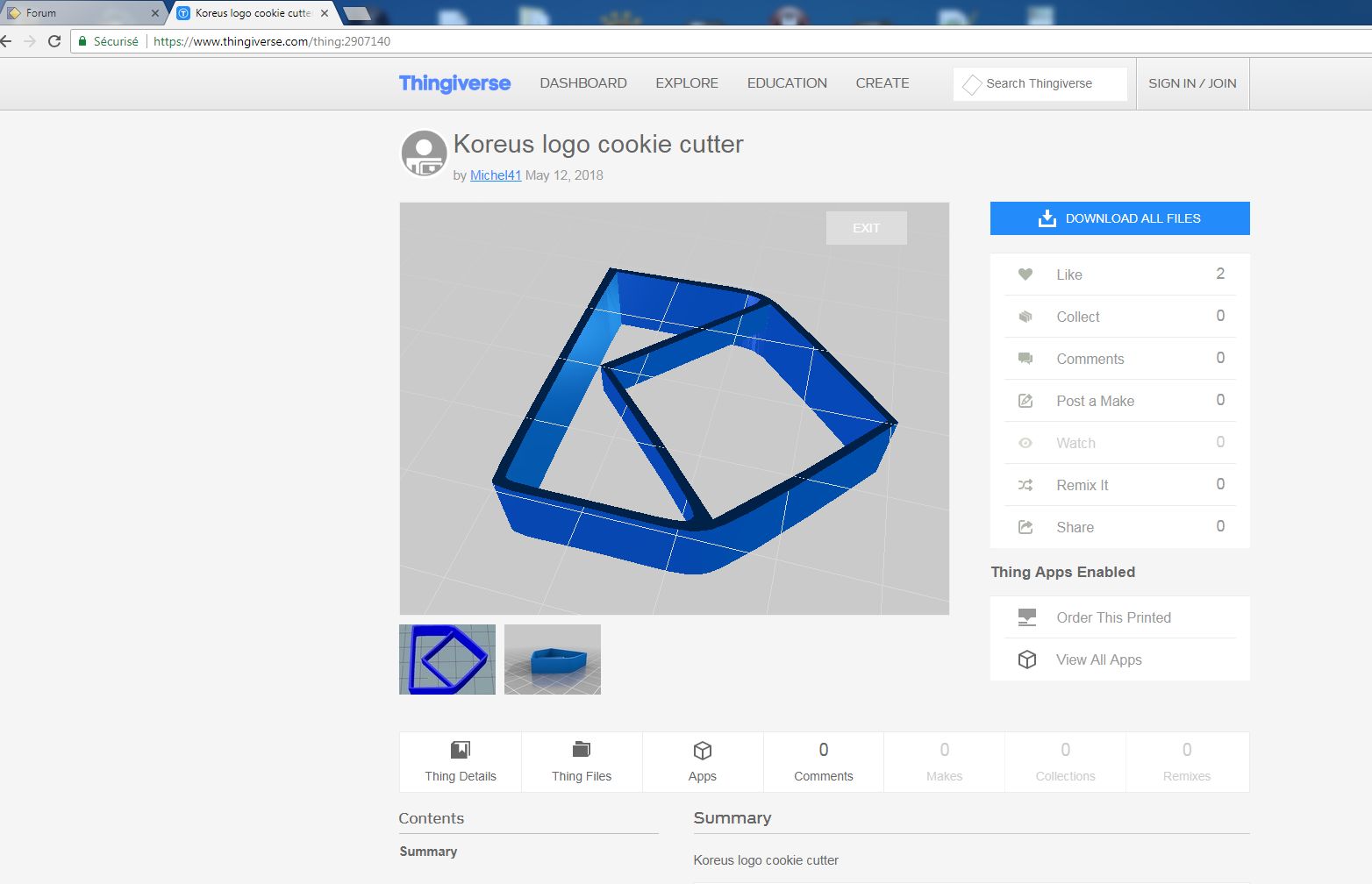The image size is (1372, 884).
Task: Click the Post a Make pencil icon
Action: pyautogui.click(x=1025, y=401)
